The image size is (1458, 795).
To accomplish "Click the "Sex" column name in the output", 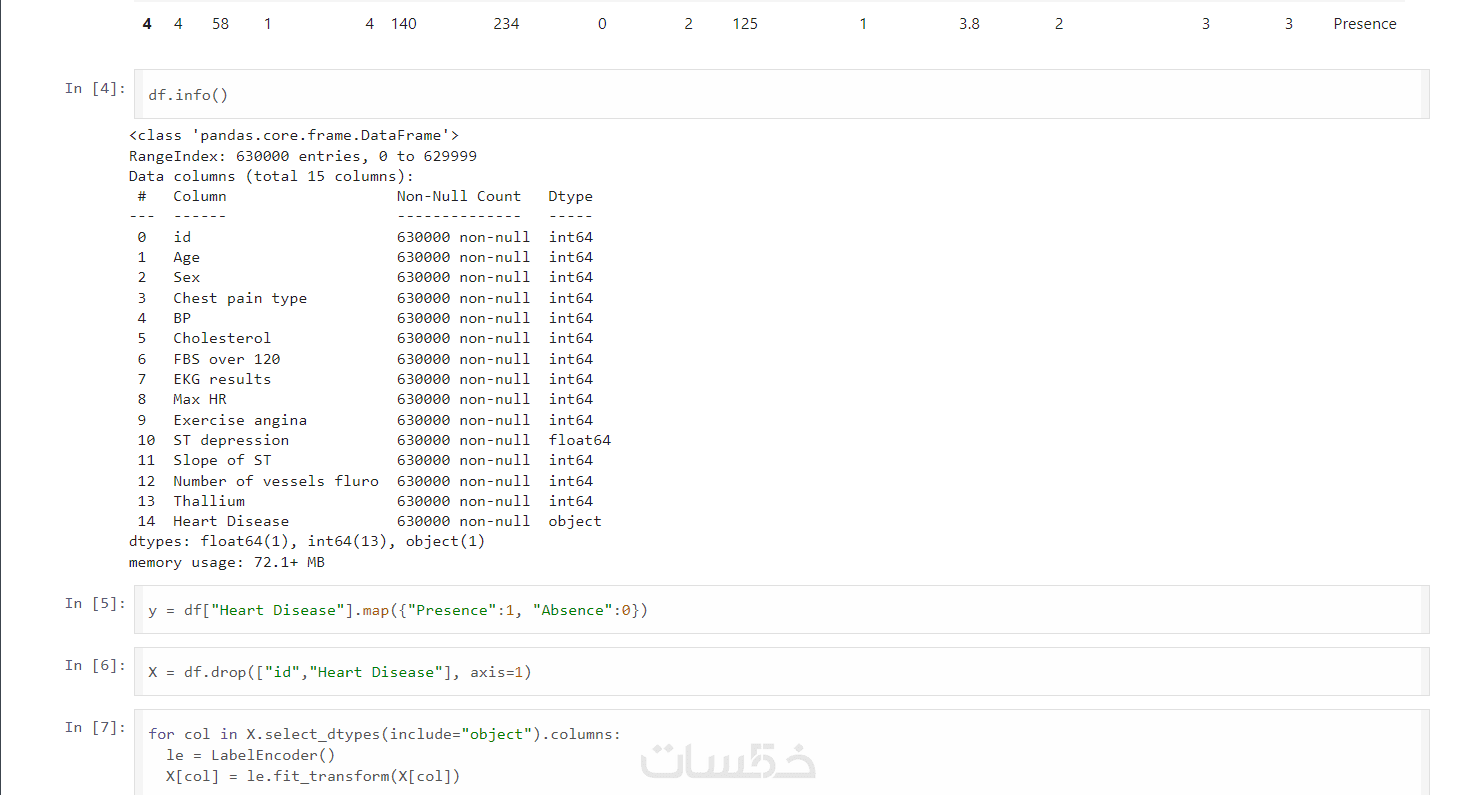I will click(x=186, y=277).
